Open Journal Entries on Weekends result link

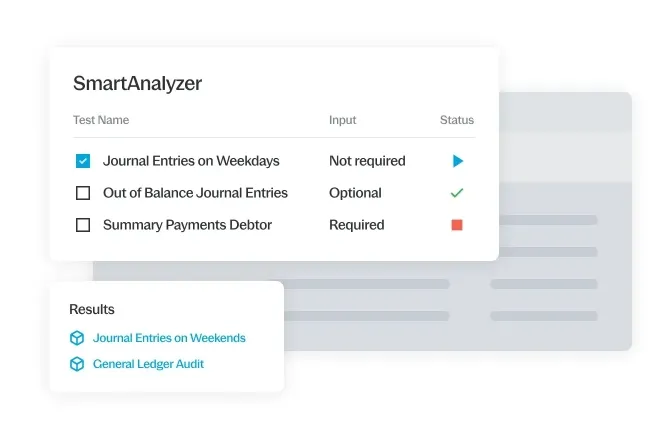coord(169,338)
